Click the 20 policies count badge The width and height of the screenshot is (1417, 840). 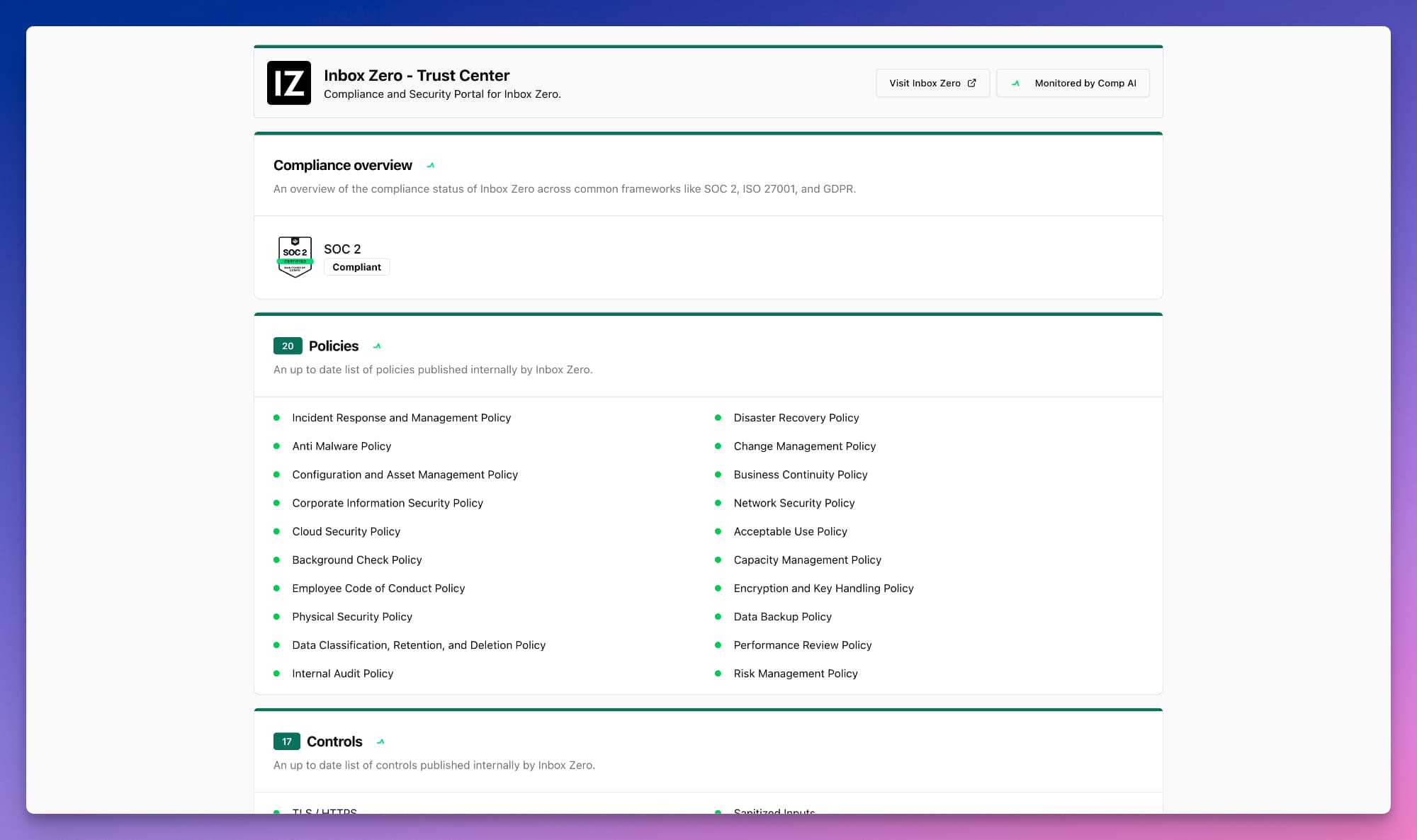click(288, 346)
